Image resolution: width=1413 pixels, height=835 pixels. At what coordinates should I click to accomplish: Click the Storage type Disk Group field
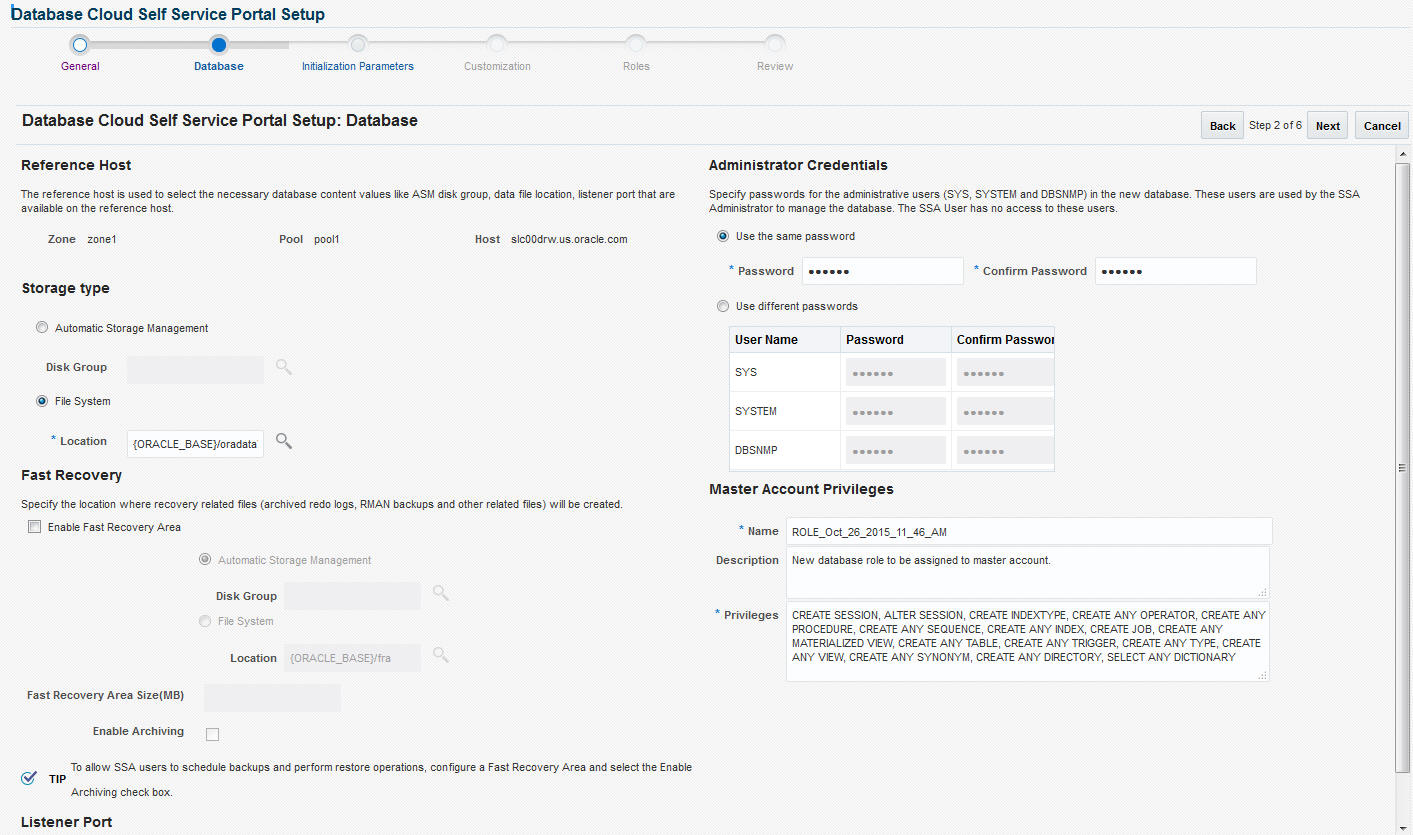[195, 370]
